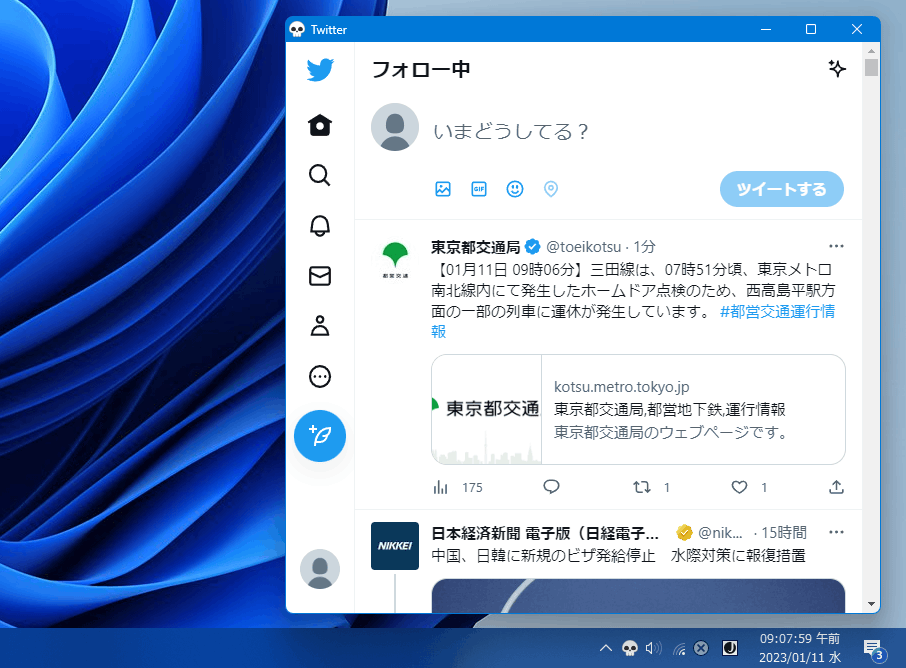Viewport: 906px width, 668px height.
Task: Click the half-circle tray icon beside the clock
Action: 730,648
